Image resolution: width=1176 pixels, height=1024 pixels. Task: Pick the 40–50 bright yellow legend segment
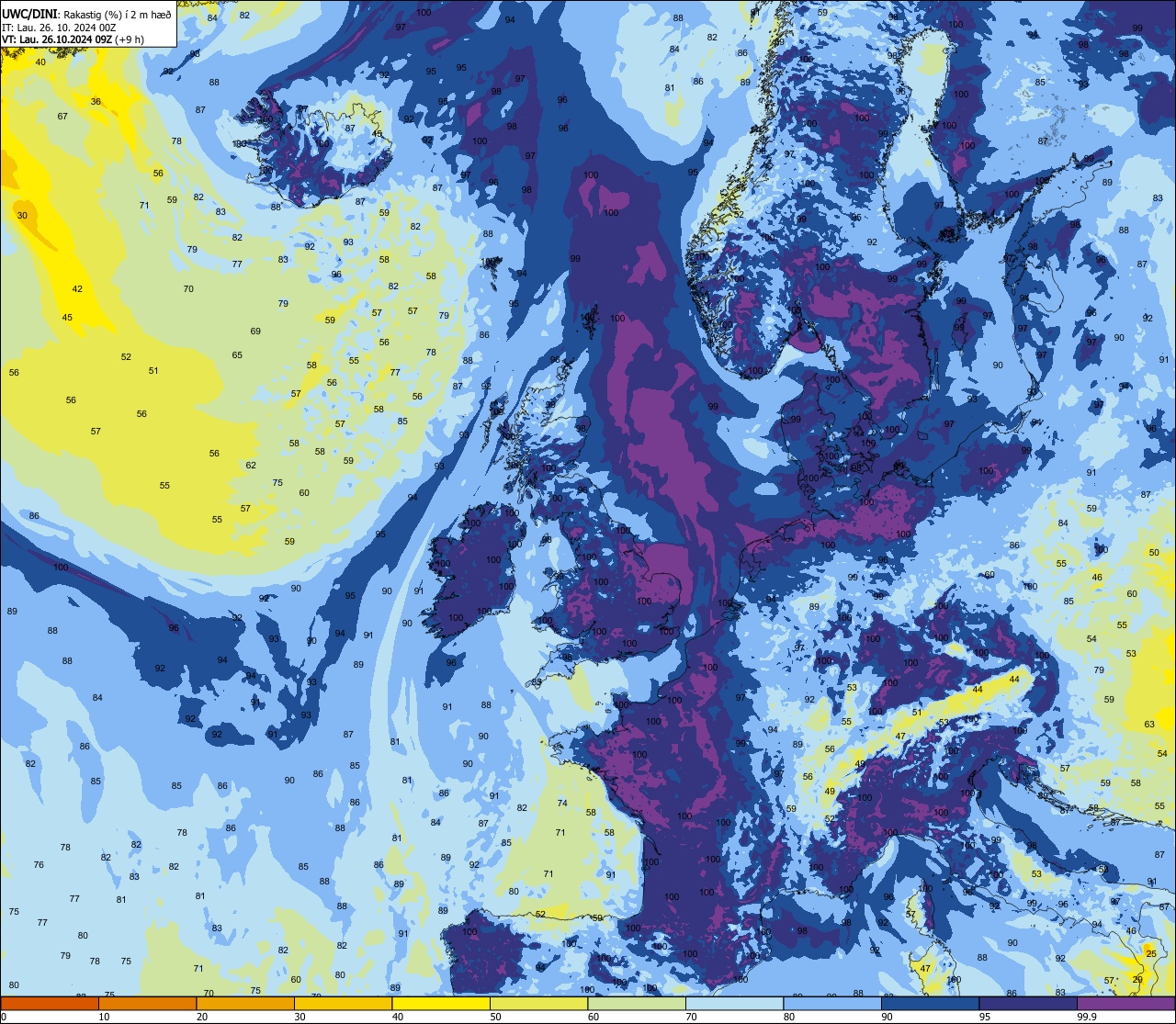coord(441,1004)
